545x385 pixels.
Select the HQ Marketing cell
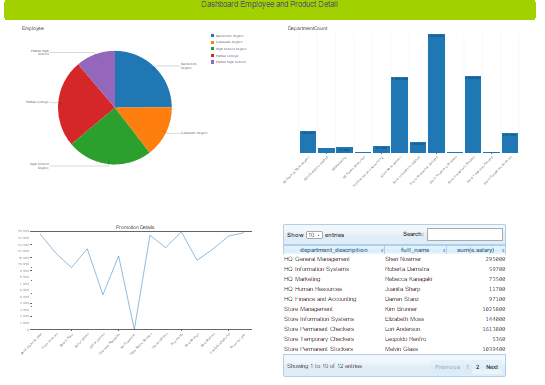click(302, 279)
